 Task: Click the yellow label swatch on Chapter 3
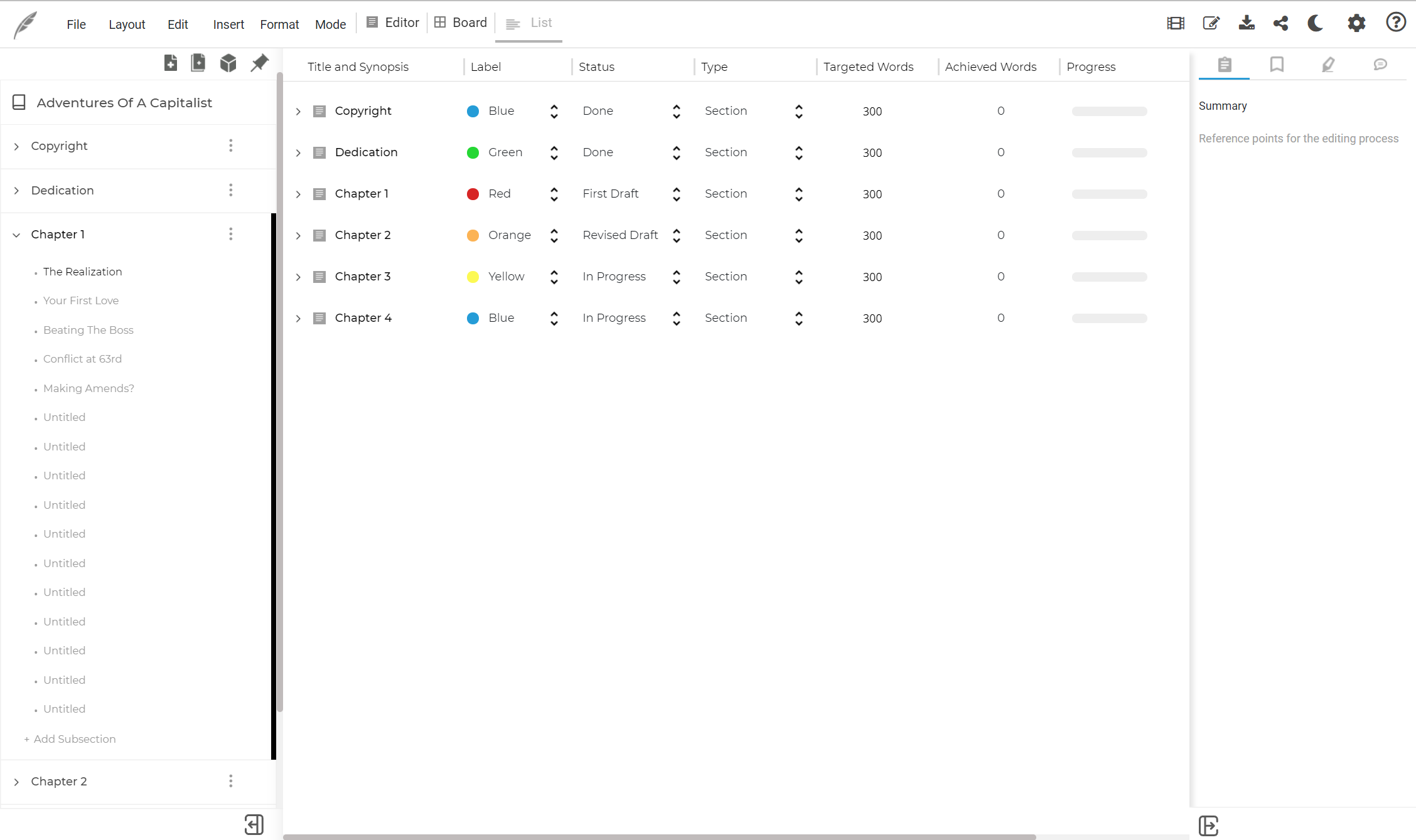click(x=473, y=277)
